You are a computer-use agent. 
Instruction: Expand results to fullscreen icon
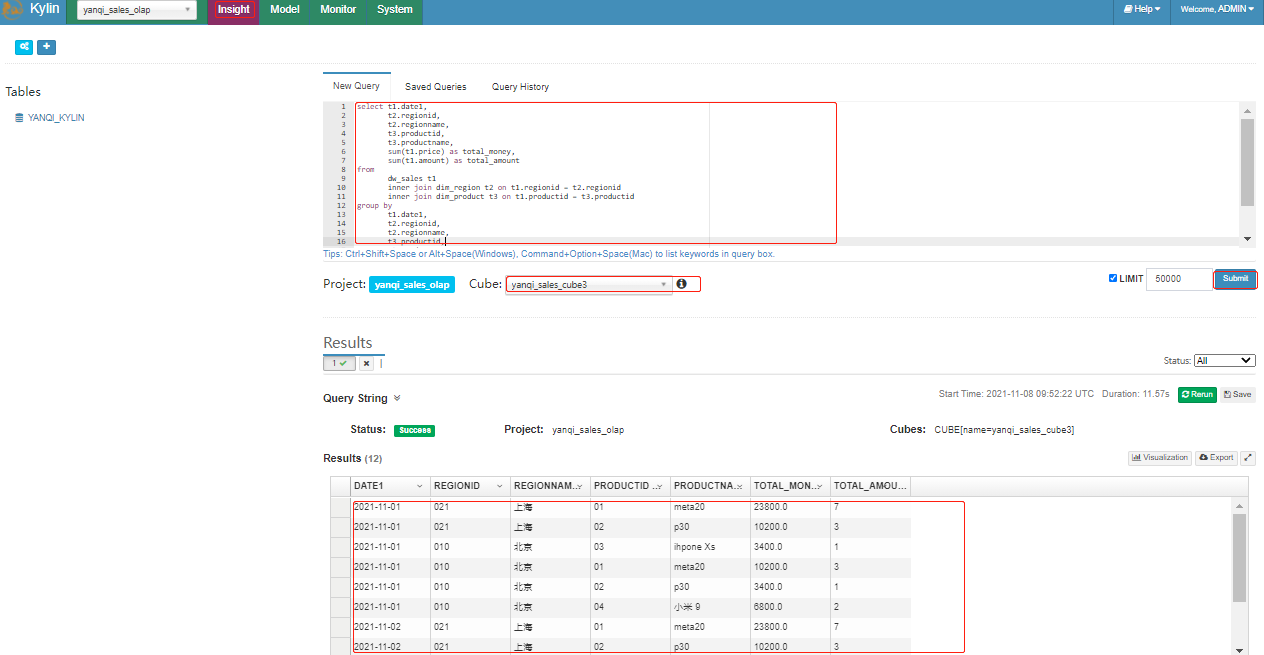coord(1247,457)
